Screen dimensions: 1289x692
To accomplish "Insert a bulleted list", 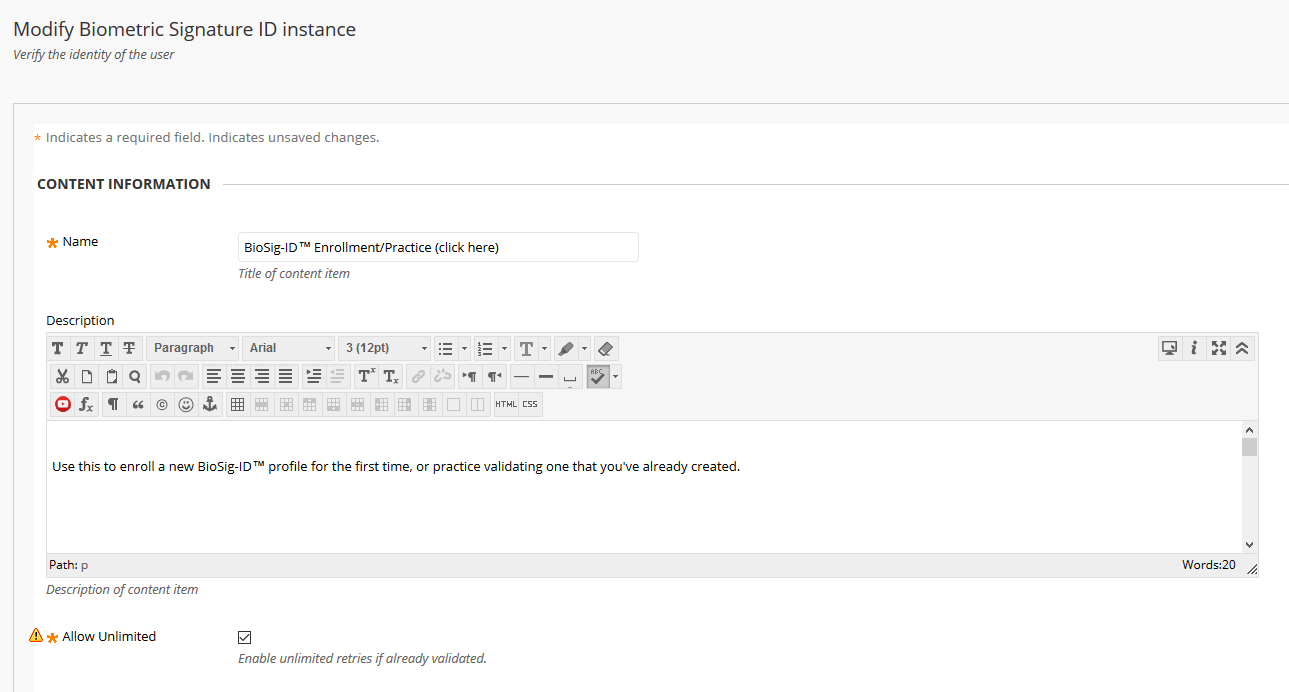I will (x=446, y=348).
